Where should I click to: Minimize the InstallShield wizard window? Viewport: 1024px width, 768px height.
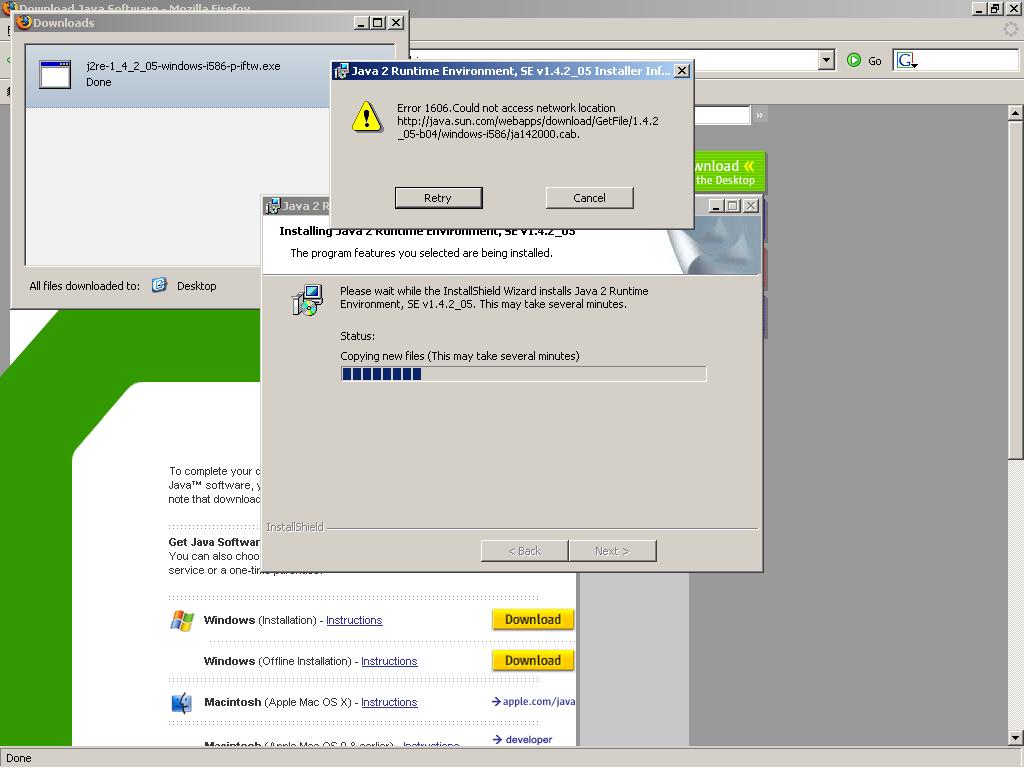pyautogui.click(x=716, y=206)
